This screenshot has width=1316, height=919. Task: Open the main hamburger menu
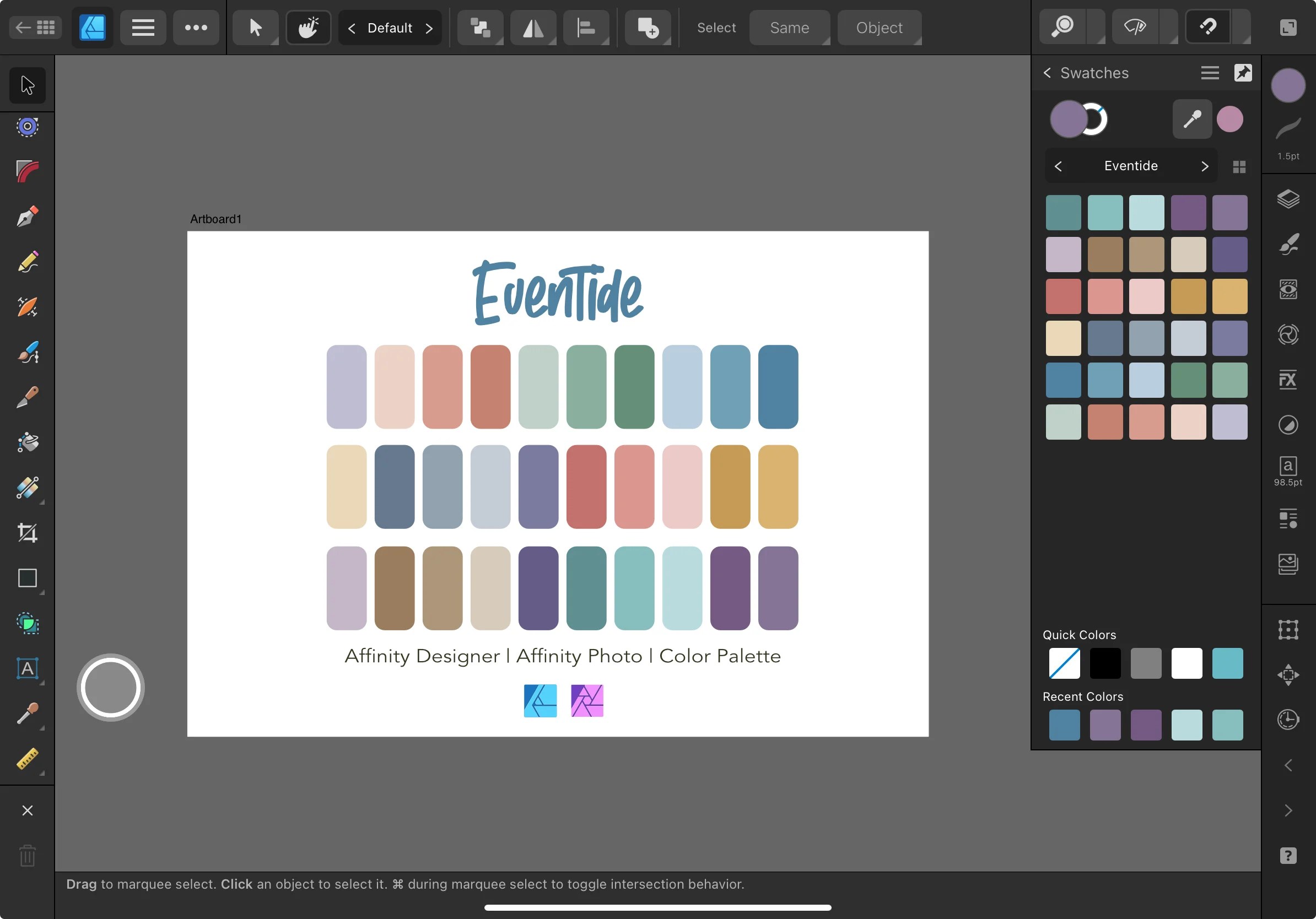point(143,27)
